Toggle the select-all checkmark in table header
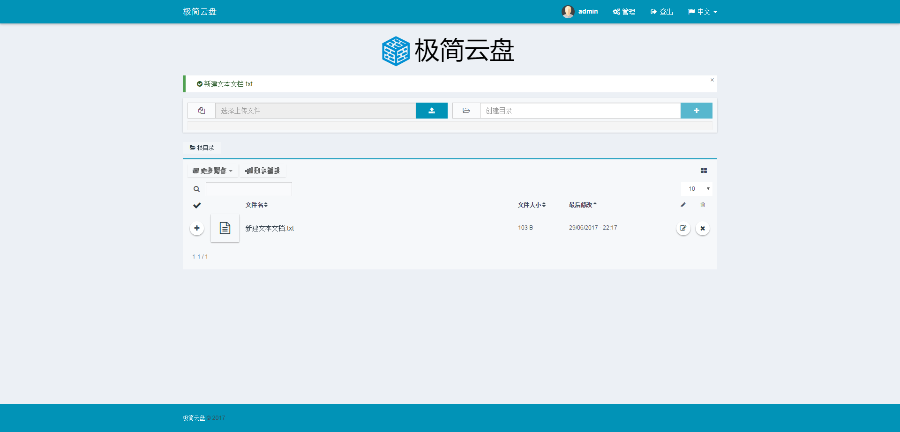Screen dimensions: 900x432 coord(197,205)
